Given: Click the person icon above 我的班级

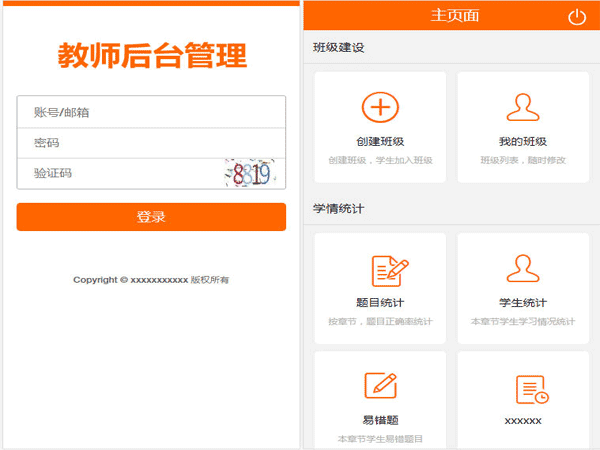Looking at the screenshot, I should click(x=523, y=107).
